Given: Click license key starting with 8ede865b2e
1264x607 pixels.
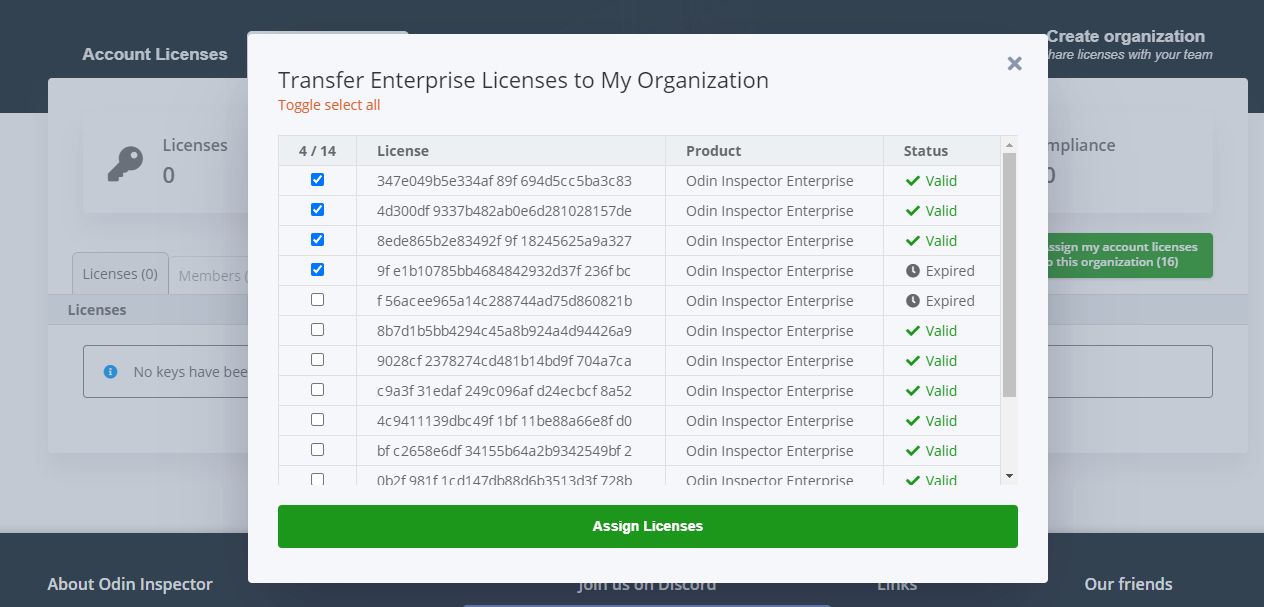Looking at the screenshot, I should pyautogui.click(x=504, y=241).
